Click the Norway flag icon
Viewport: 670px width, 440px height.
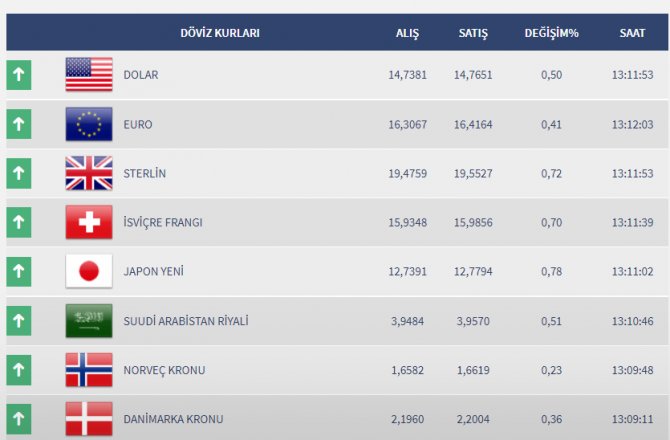coord(89,369)
